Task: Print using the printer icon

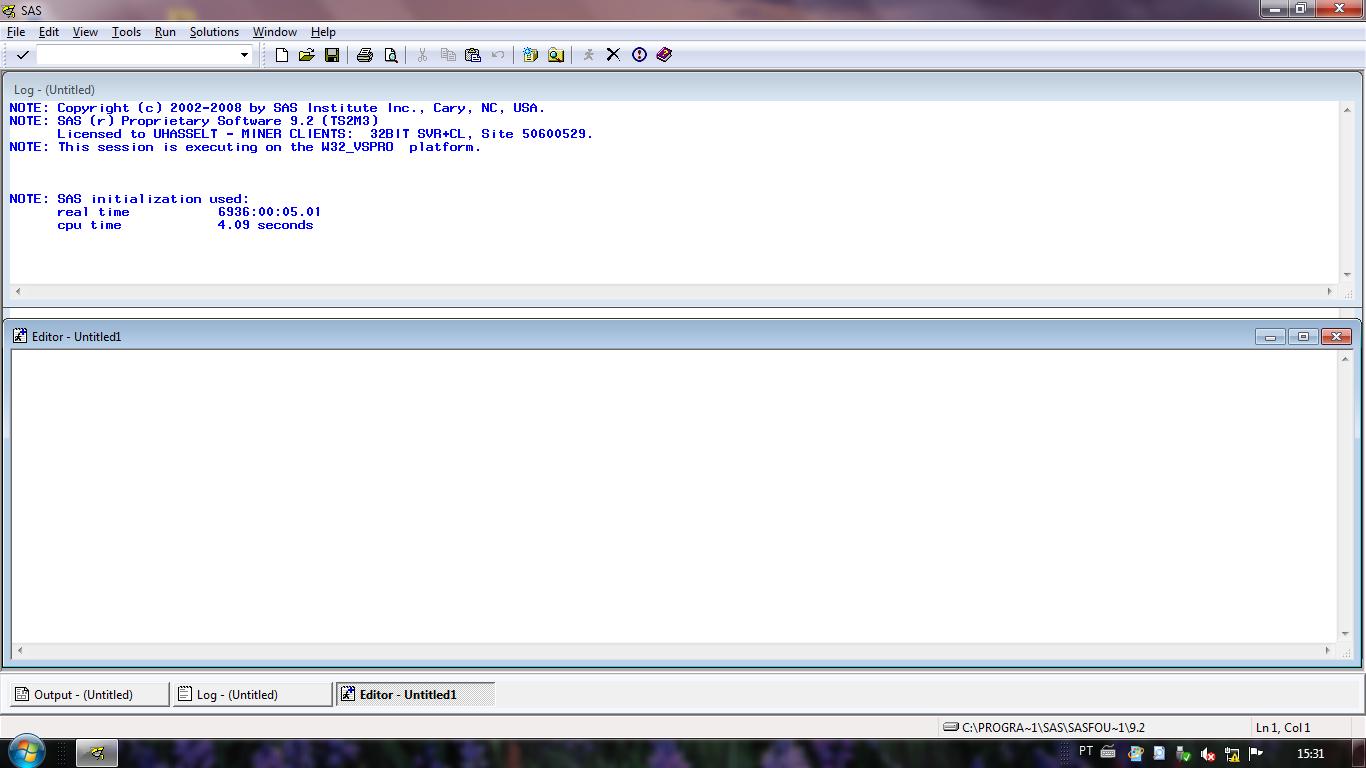Action: 365,55
